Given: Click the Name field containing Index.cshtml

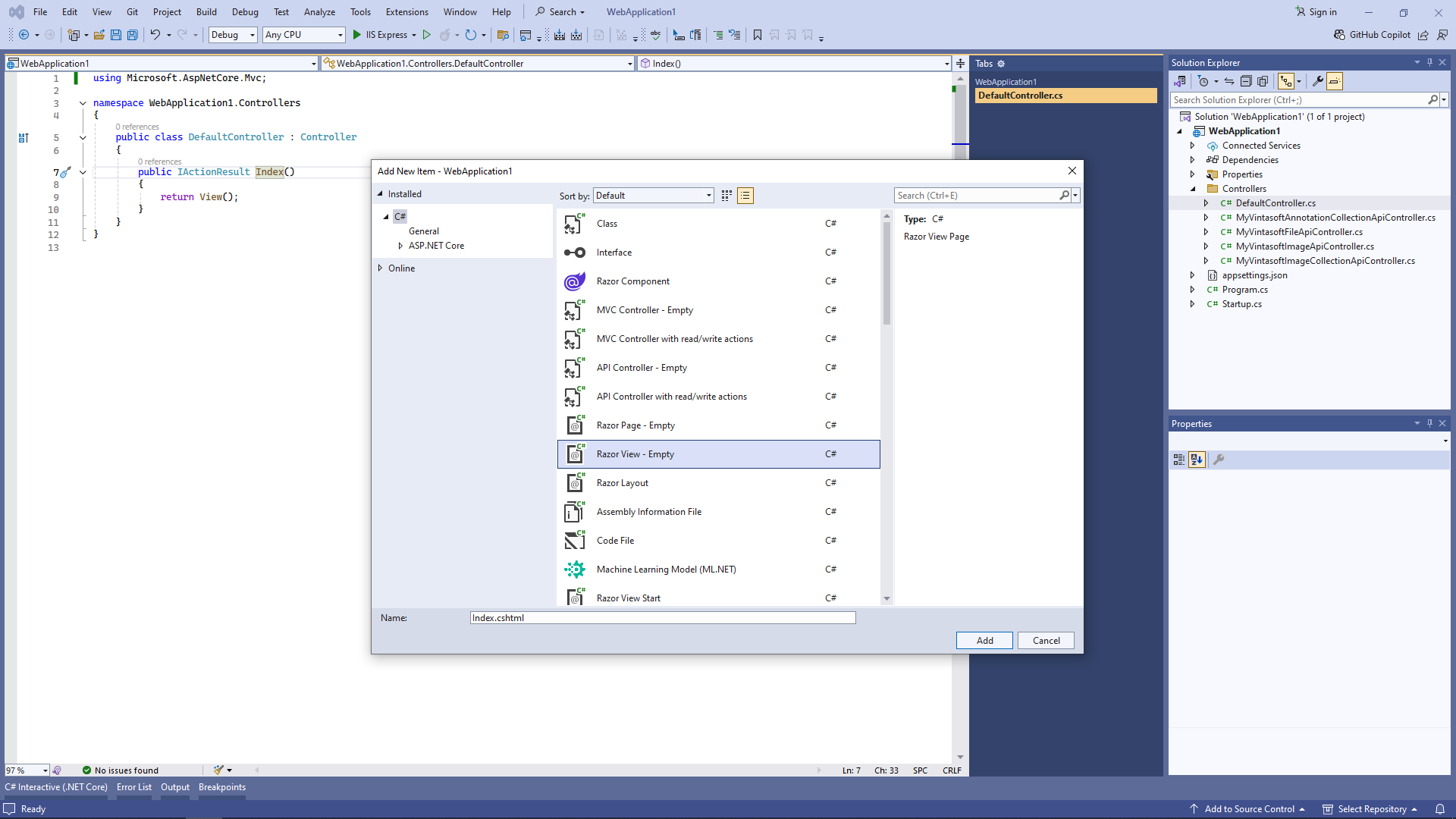Looking at the screenshot, I should (x=662, y=618).
